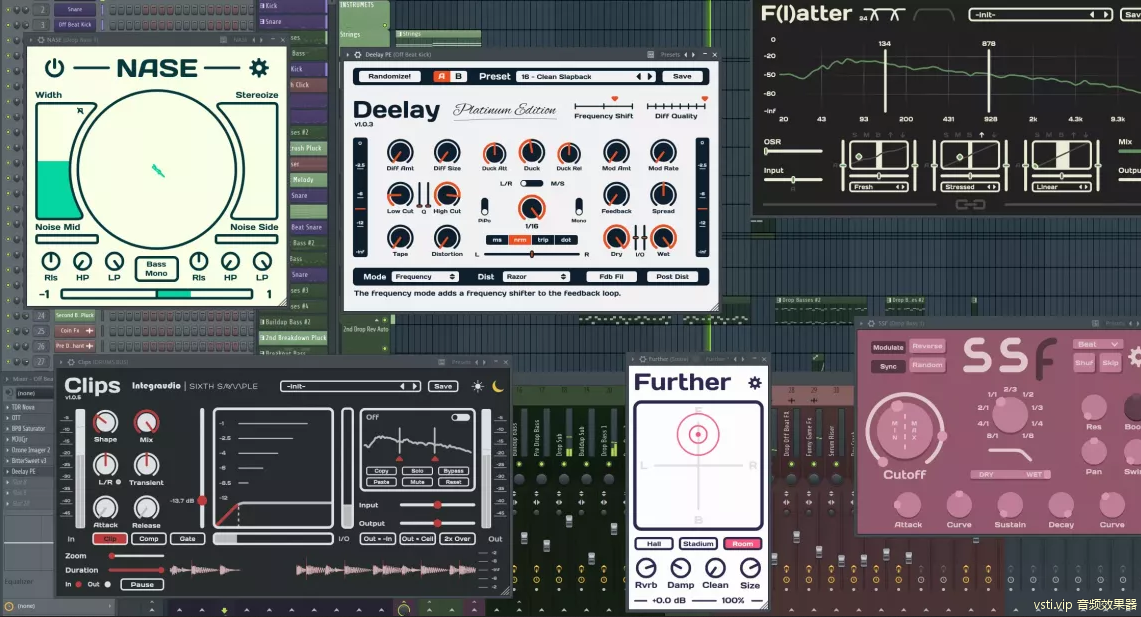
Task: Open Further plugin settings gear
Action: (x=755, y=383)
